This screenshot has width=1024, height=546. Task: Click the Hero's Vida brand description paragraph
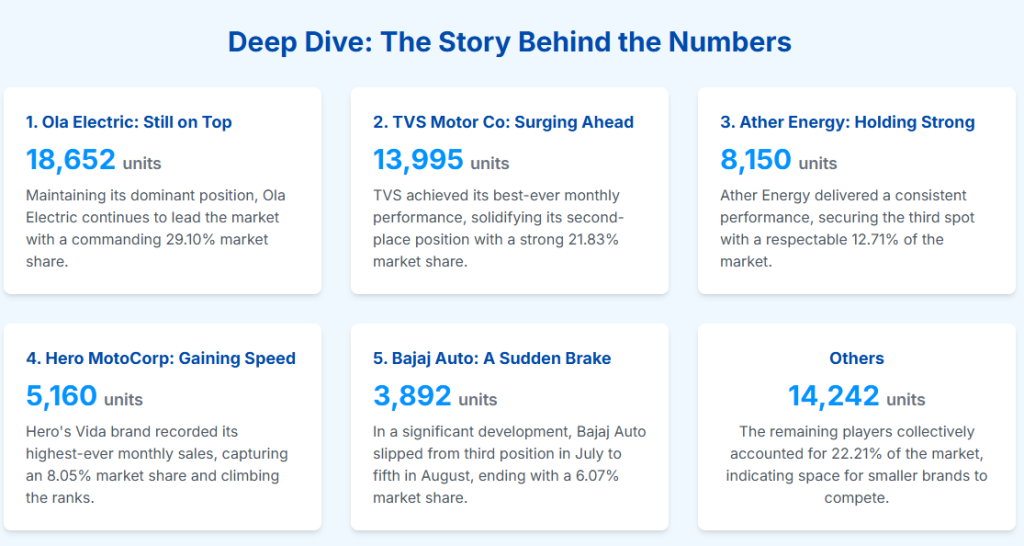[x=156, y=464]
